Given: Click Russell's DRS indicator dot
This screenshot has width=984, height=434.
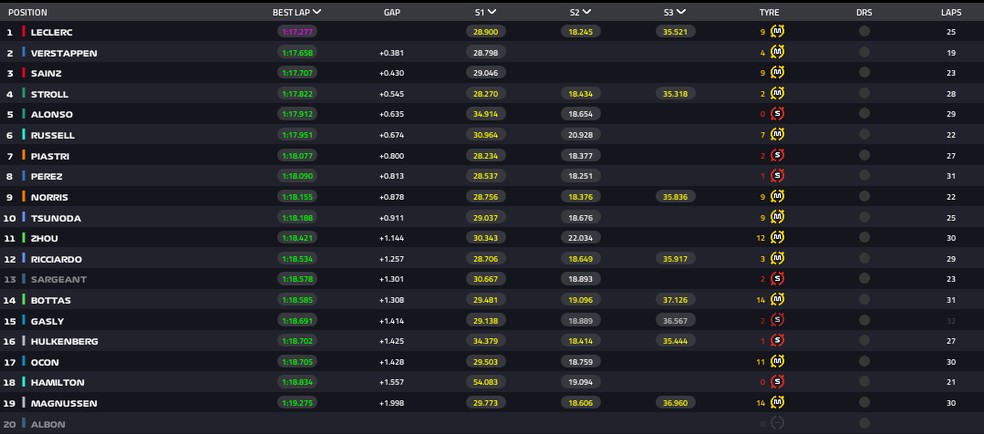Looking at the screenshot, I should (864, 135).
